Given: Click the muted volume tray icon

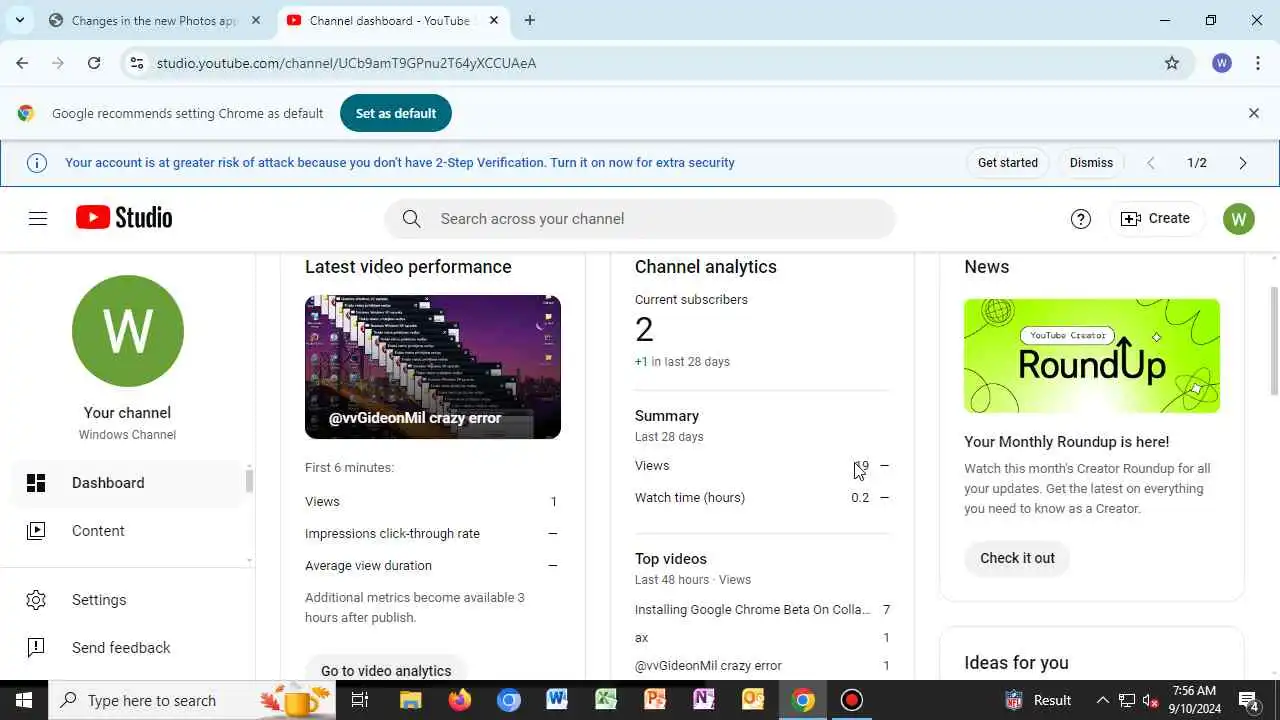Looking at the screenshot, I should [x=1151, y=700].
